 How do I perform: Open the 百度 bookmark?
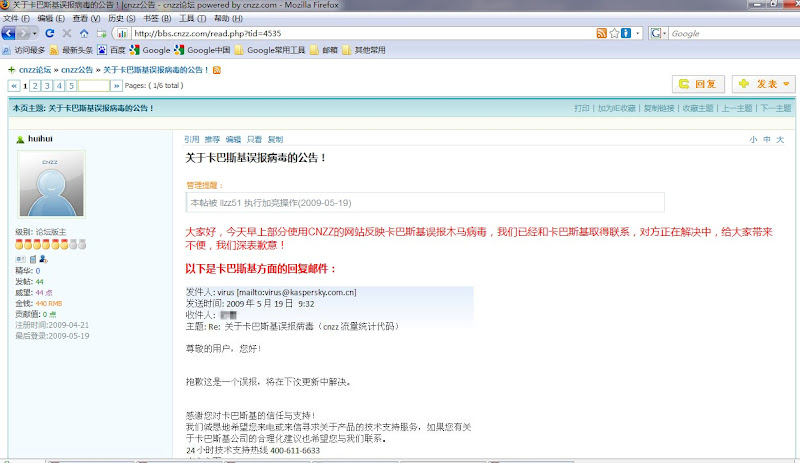(x=111, y=50)
